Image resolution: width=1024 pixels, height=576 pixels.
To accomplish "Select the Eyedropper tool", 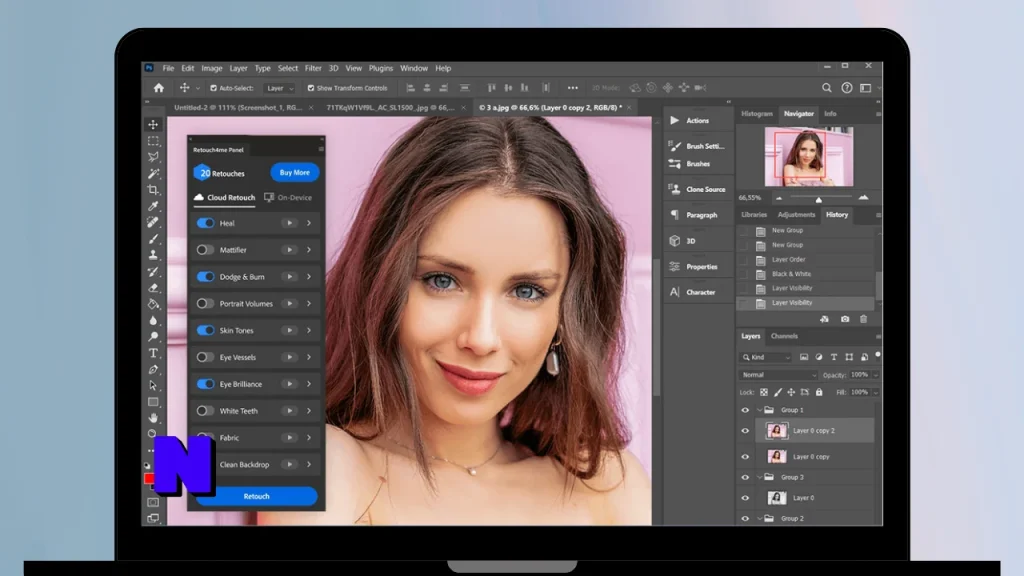I will point(153,206).
